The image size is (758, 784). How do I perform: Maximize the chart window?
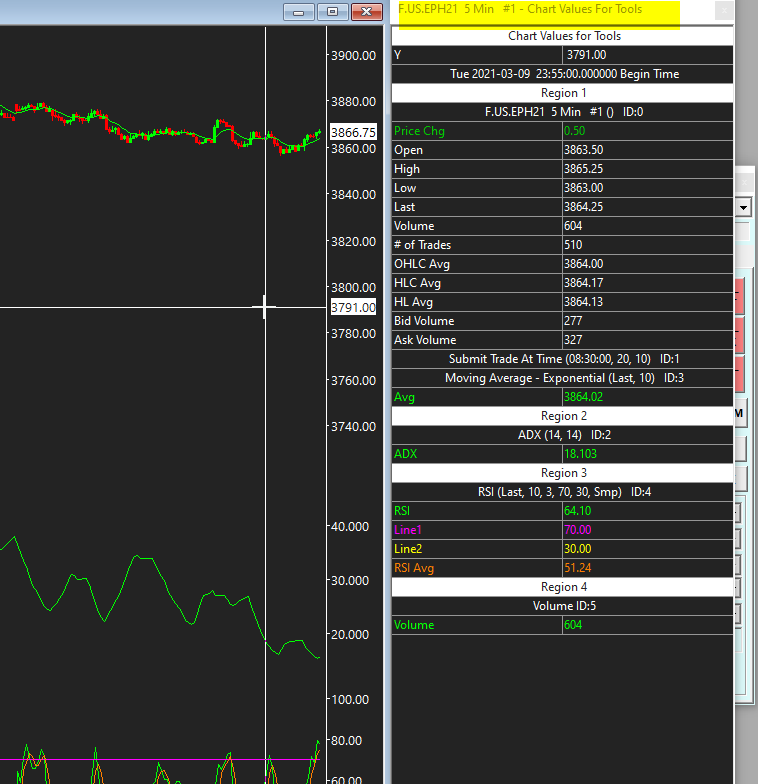point(332,12)
